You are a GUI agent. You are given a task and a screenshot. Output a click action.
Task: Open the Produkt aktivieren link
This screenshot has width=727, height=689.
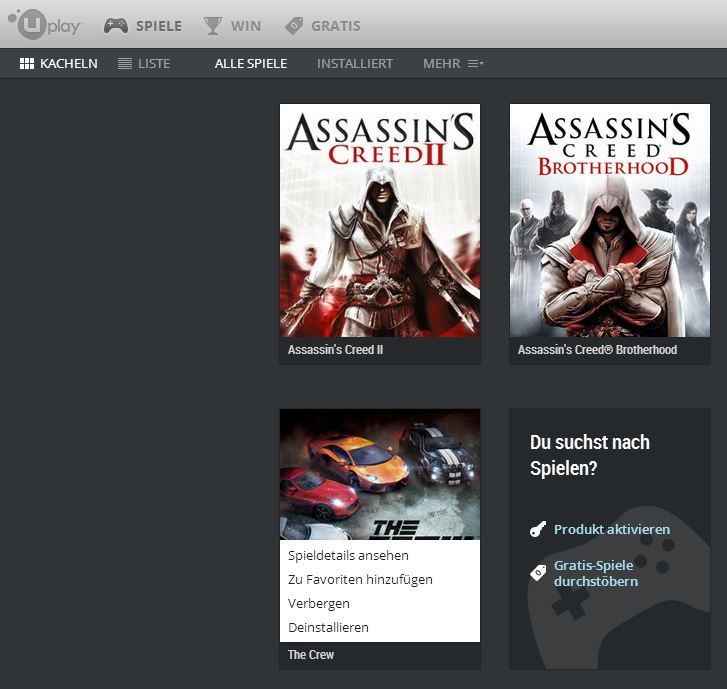612,530
